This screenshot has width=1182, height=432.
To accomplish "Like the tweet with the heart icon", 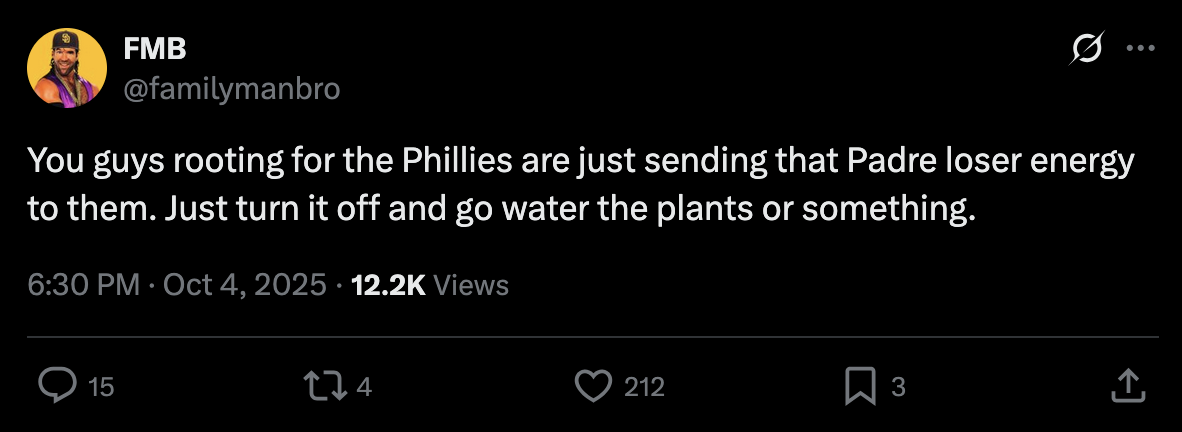I will (595, 386).
